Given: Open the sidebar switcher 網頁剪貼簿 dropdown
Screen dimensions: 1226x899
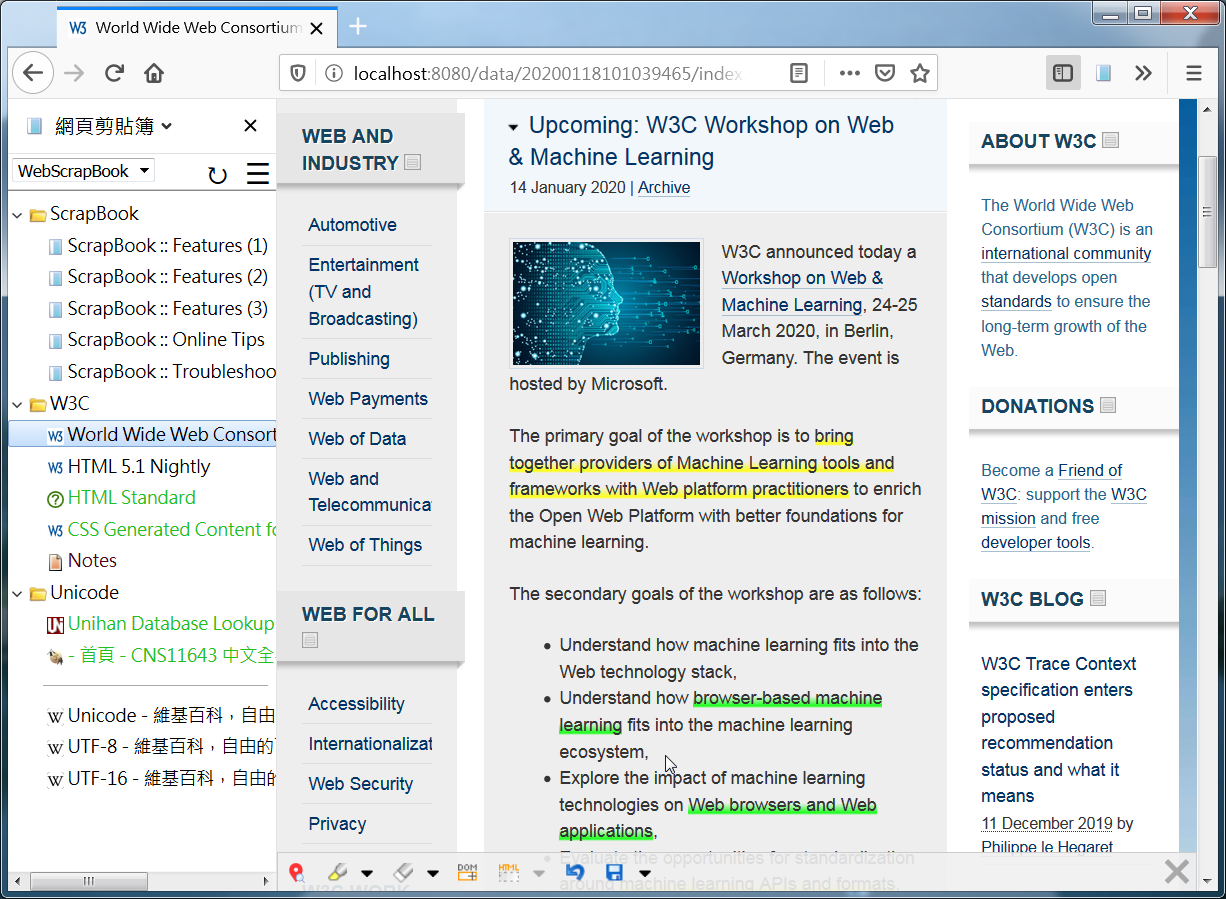Looking at the screenshot, I should click(x=100, y=125).
